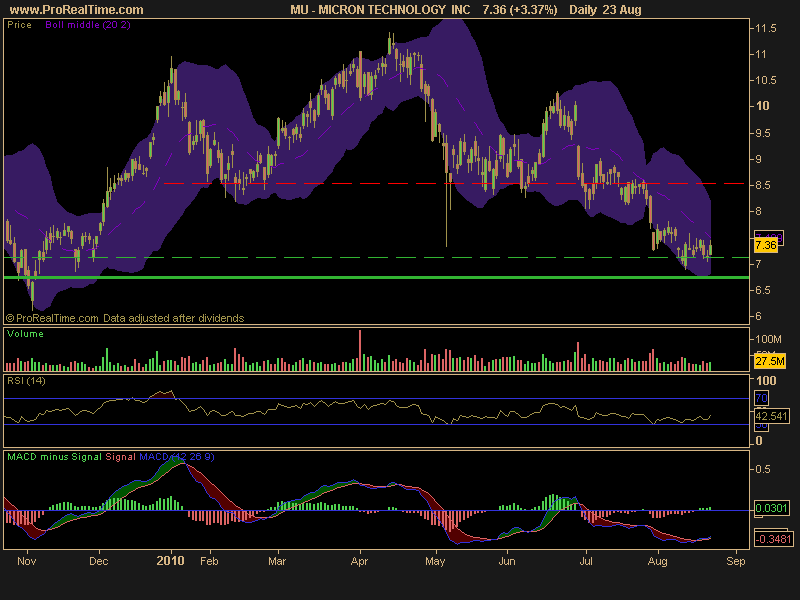Screen dimensions: 800x600
Task: Click the Dec date axis label
Action: [98, 561]
